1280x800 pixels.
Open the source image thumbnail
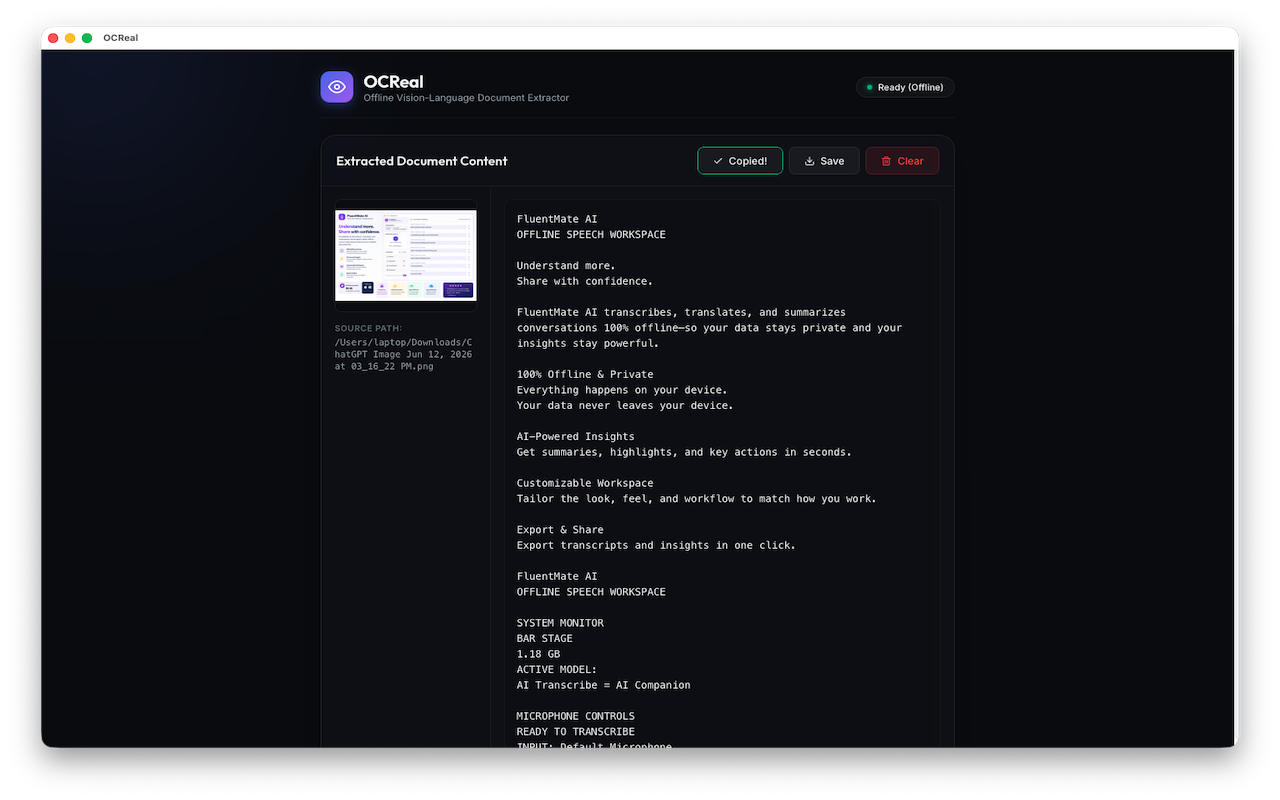(406, 255)
